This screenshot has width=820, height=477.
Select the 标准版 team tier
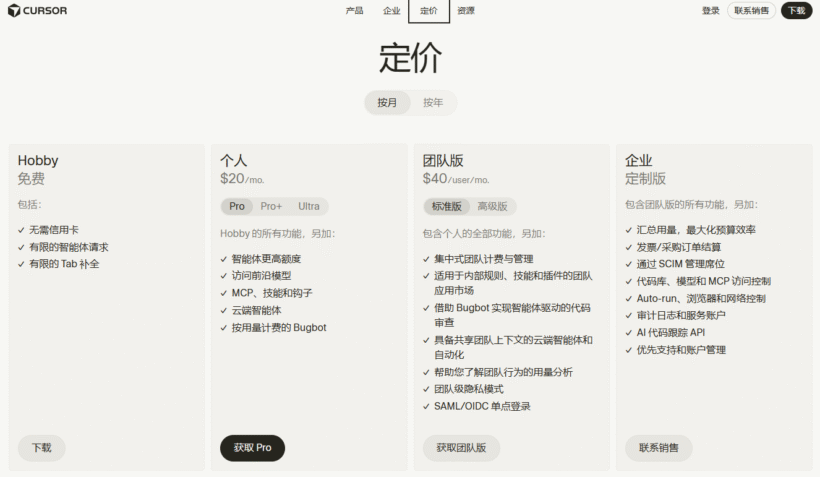(x=447, y=206)
